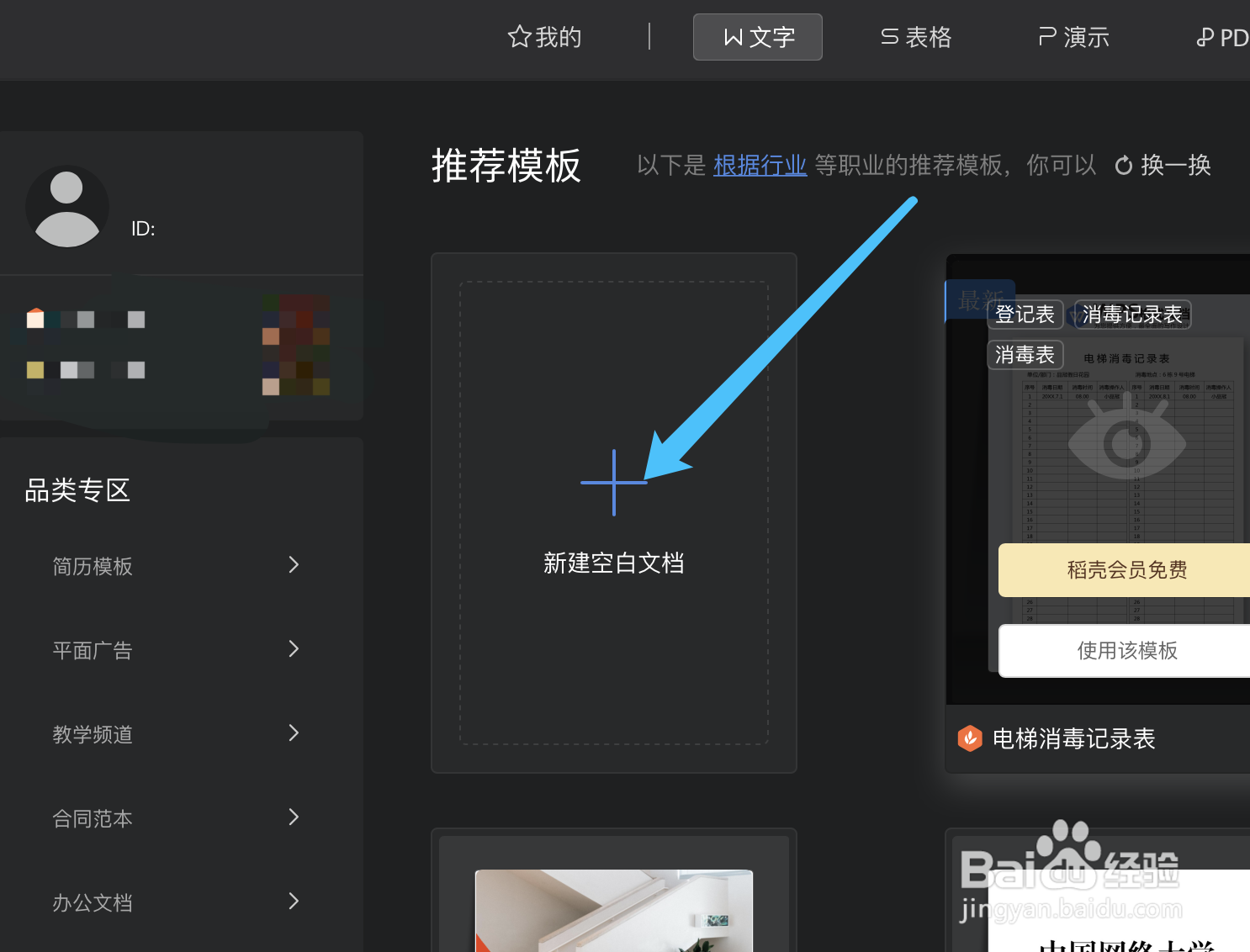
Task: Click the refresh icon beside 换一换
Action: point(1124,165)
